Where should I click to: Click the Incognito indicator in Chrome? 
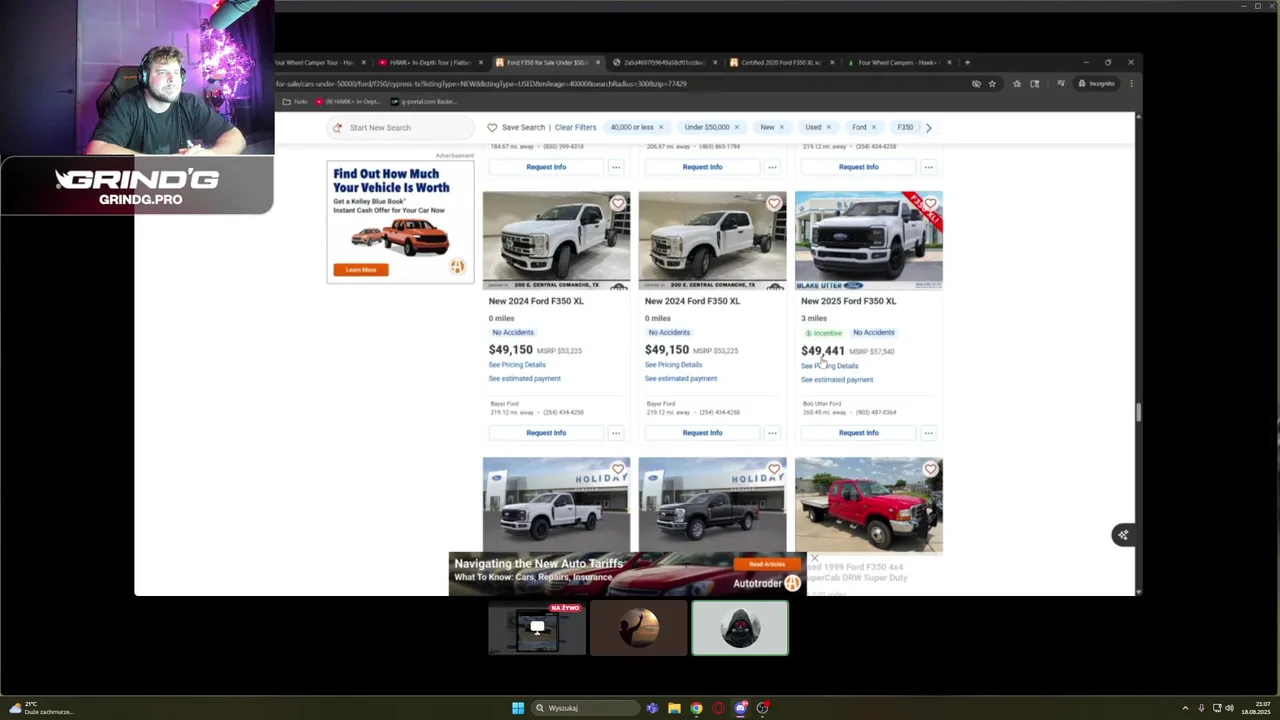coord(1096,84)
